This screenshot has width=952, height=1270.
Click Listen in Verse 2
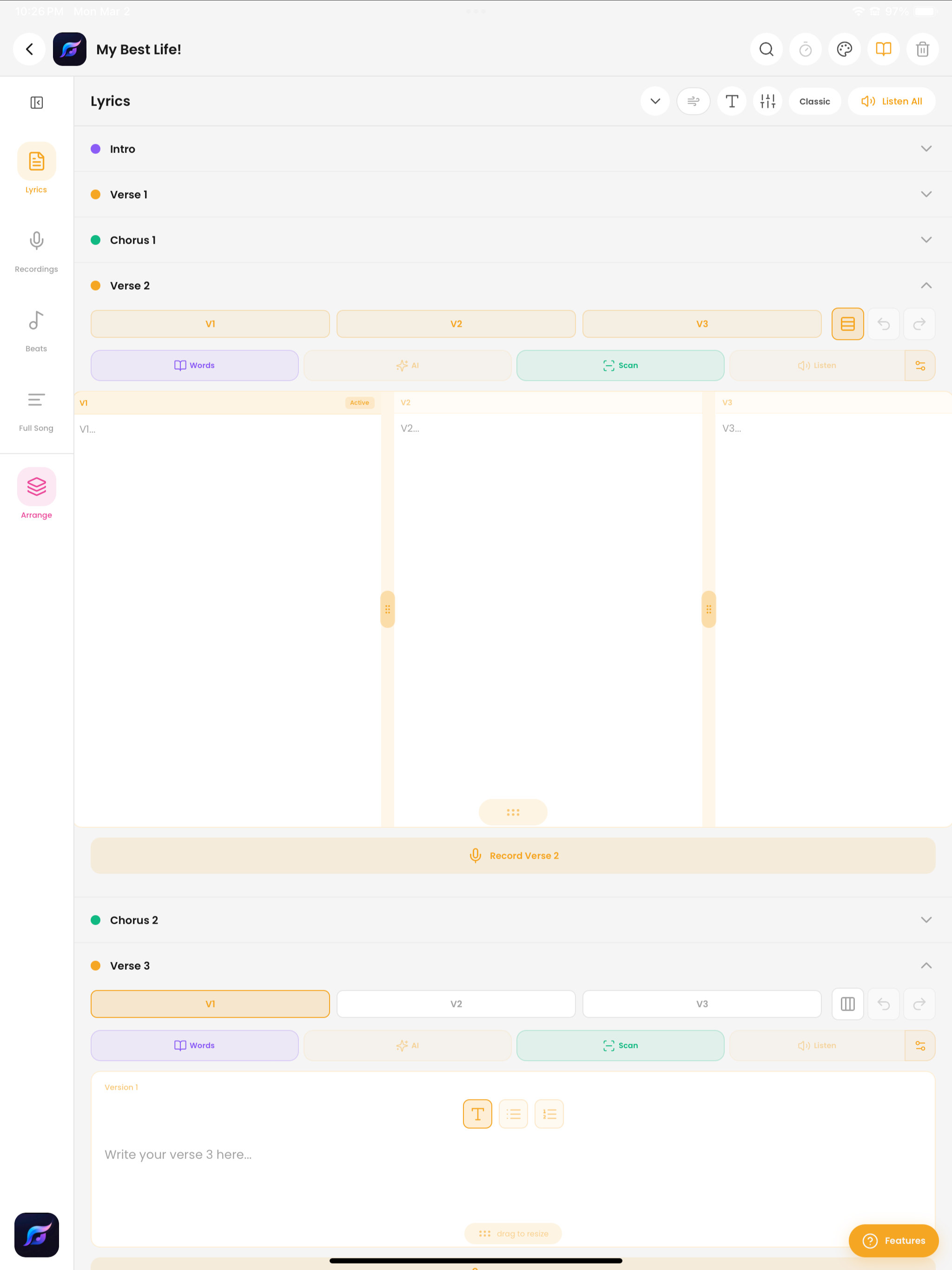pos(817,365)
